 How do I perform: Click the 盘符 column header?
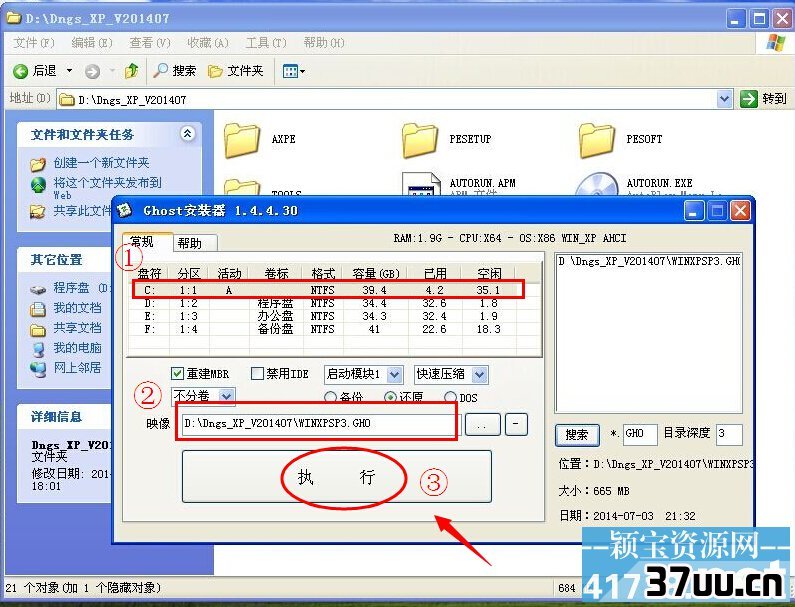150,274
